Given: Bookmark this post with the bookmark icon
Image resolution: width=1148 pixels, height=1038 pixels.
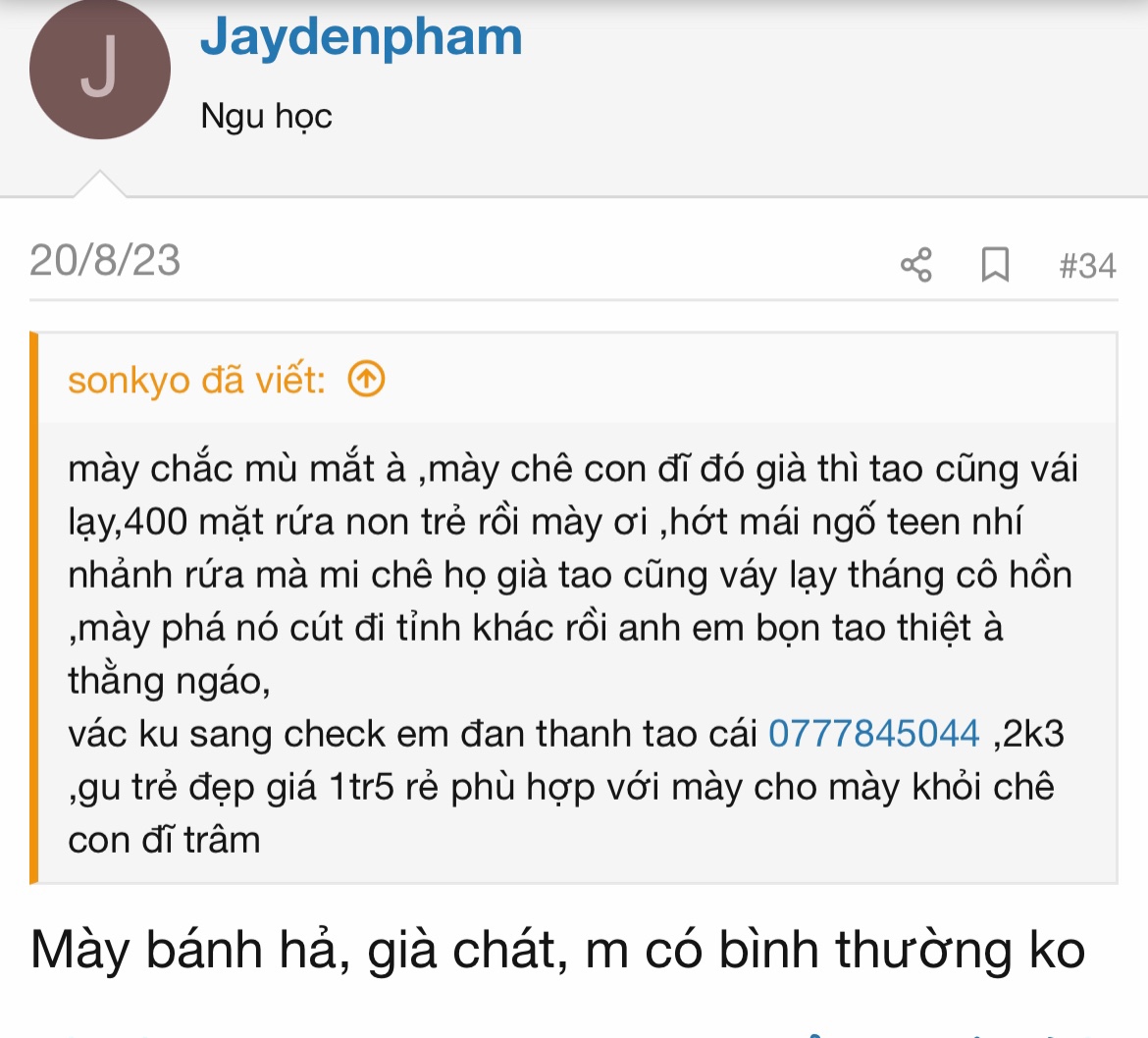Looking at the screenshot, I should (995, 264).
